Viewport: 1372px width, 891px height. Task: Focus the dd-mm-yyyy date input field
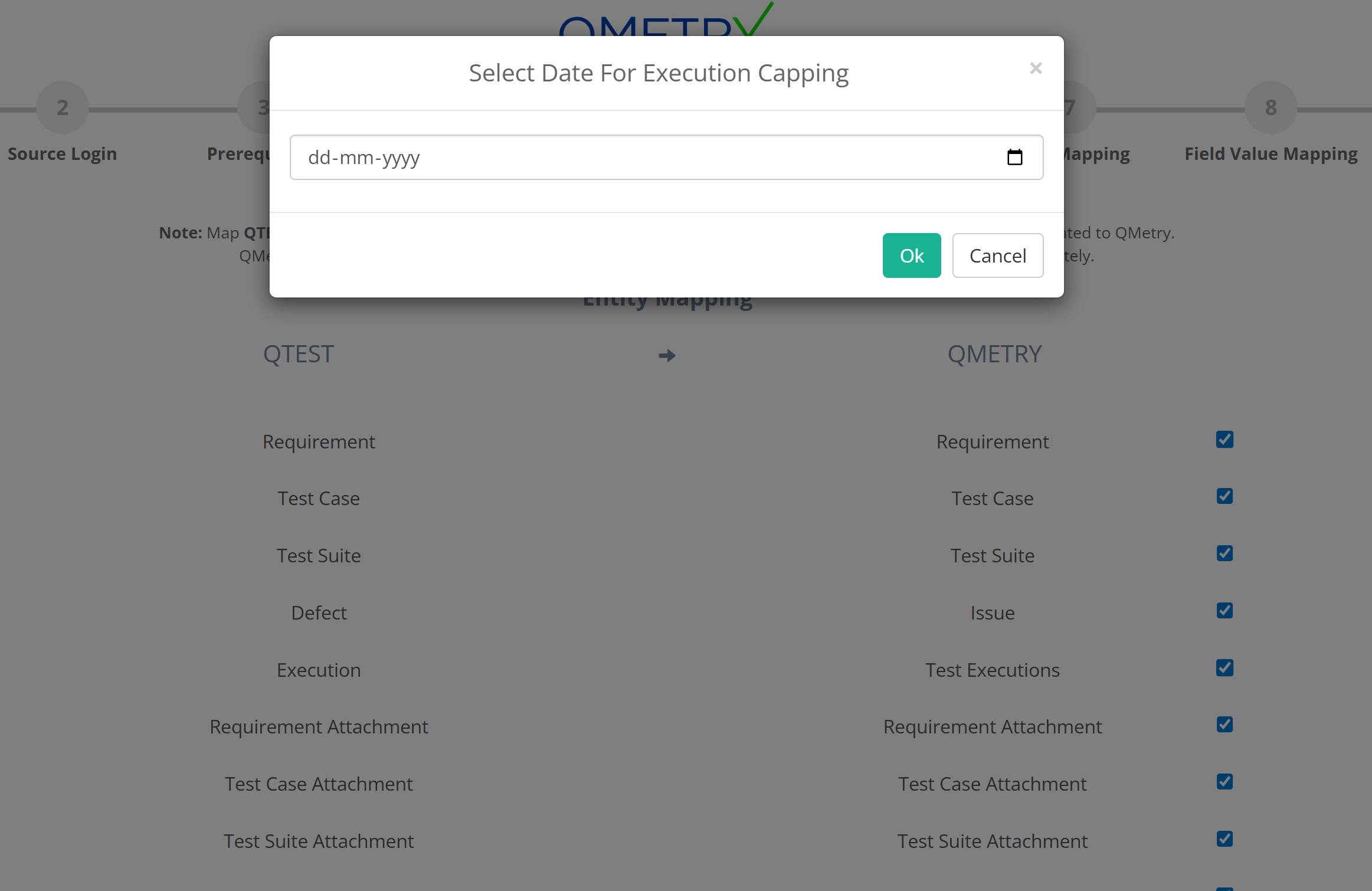(x=667, y=158)
